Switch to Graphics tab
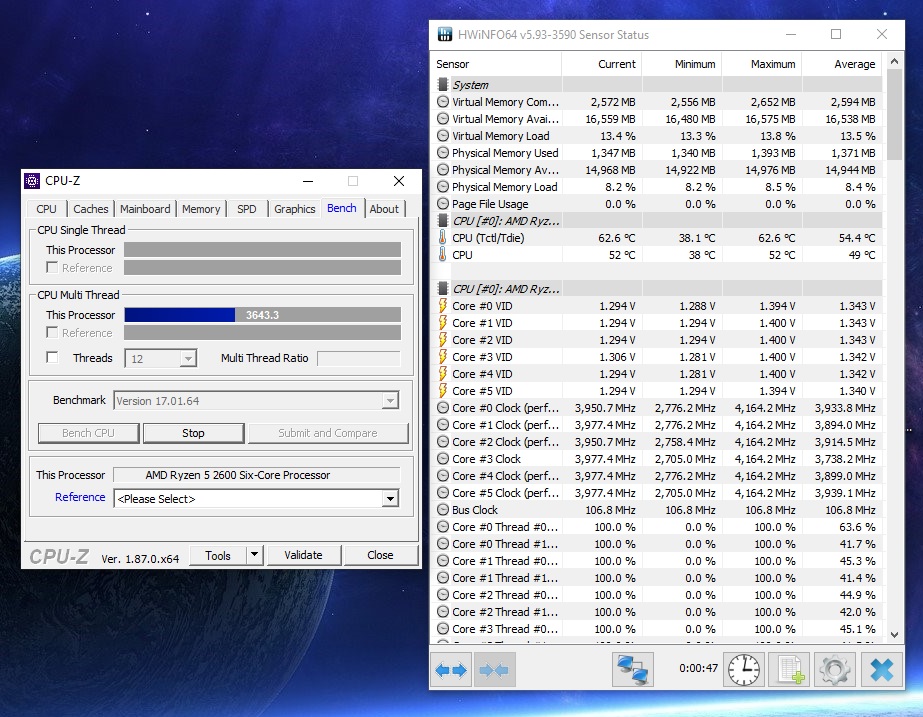 (x=294, y=209)
